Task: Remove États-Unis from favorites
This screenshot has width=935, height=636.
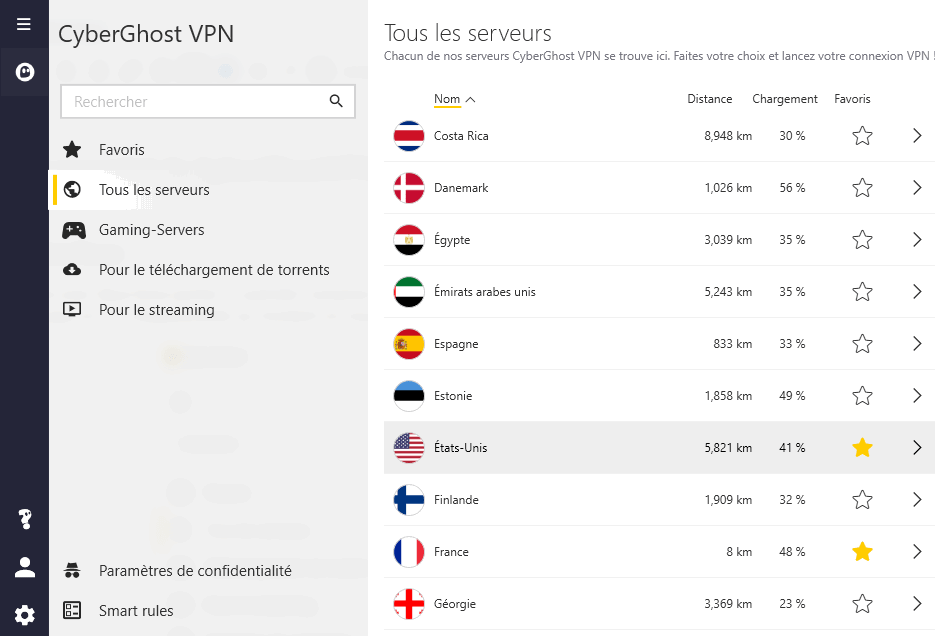Action: tap(862, 448)
